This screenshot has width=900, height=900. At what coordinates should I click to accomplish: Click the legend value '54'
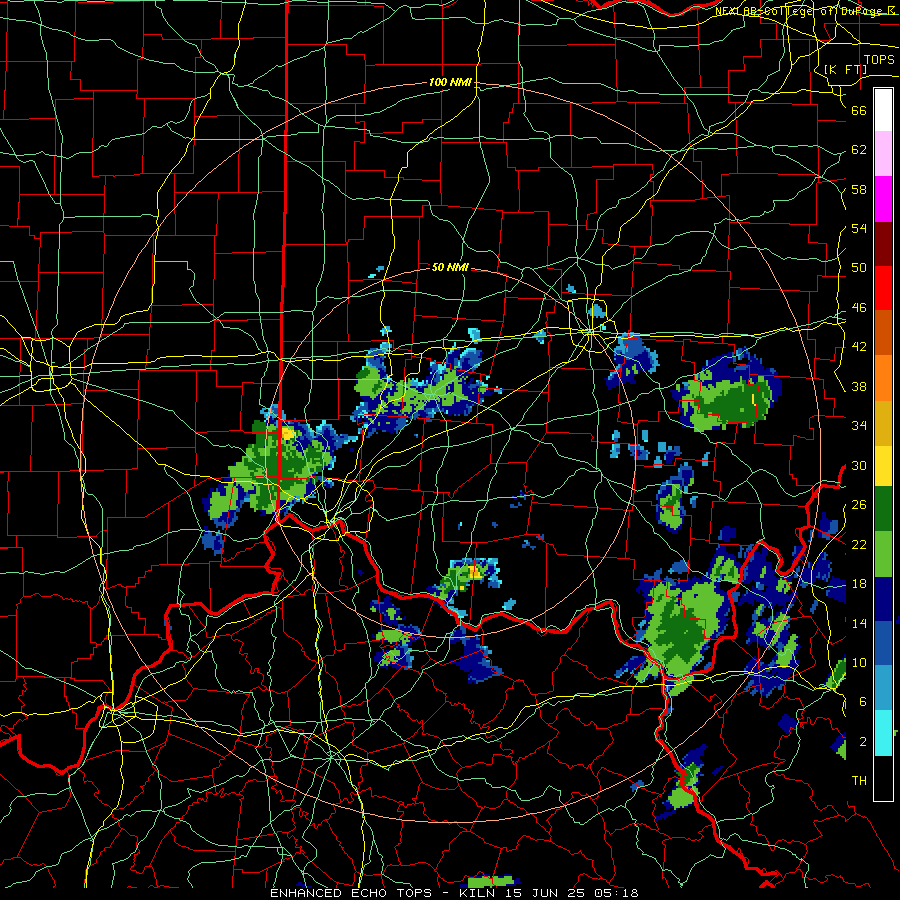pyautogui.click(x=859, y=228)
